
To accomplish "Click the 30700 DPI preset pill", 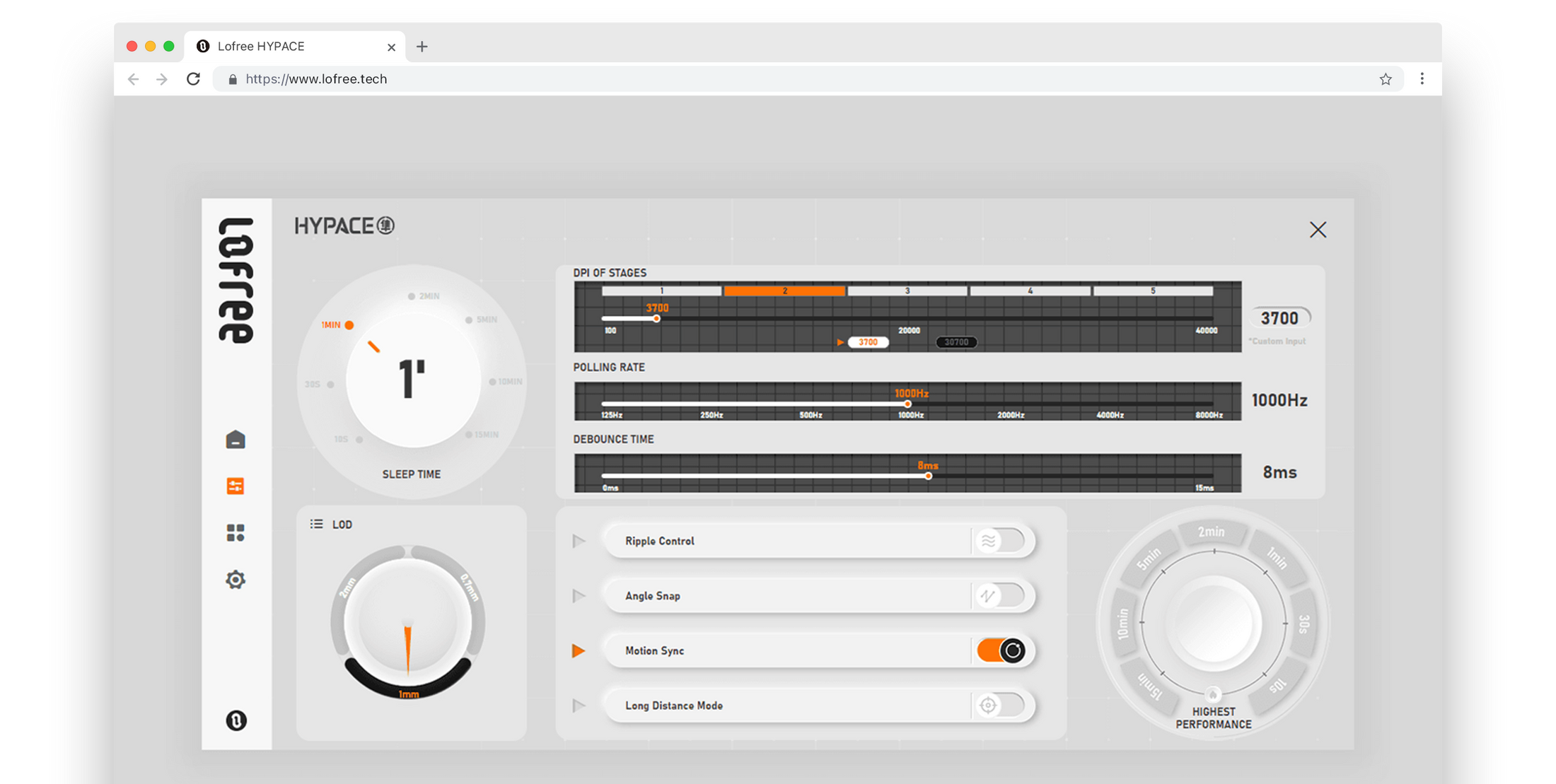I will 956,342.
